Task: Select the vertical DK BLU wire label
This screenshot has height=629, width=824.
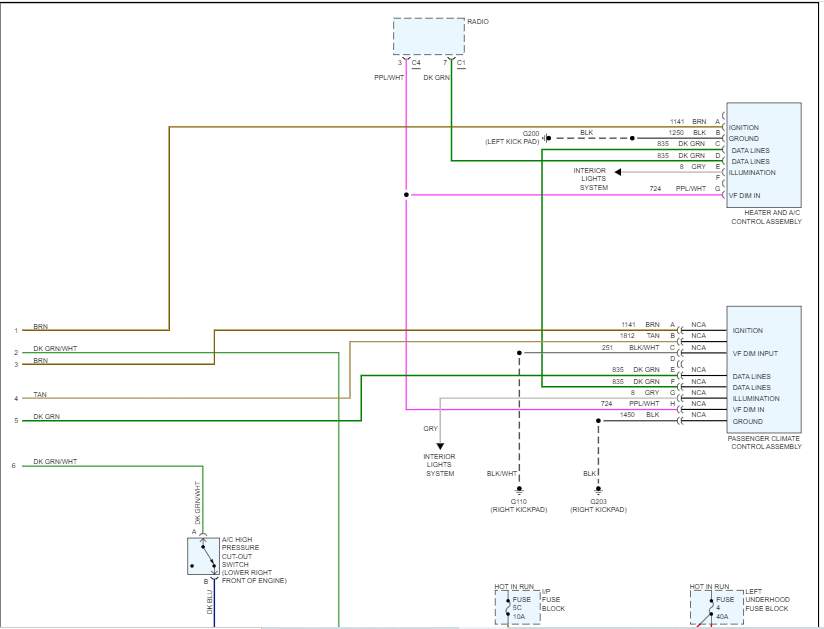Action: pyautogui.click(x=209, y=602)
